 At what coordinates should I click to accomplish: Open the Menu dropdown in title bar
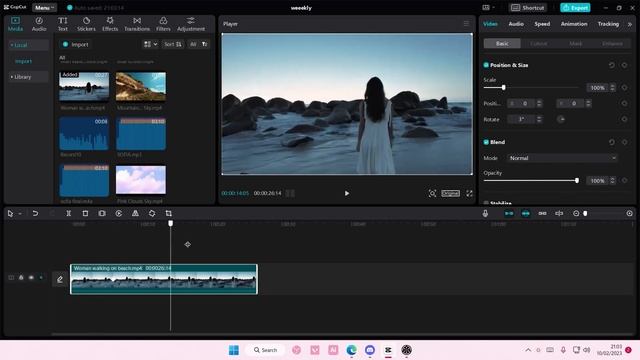[x=44, y=7]
